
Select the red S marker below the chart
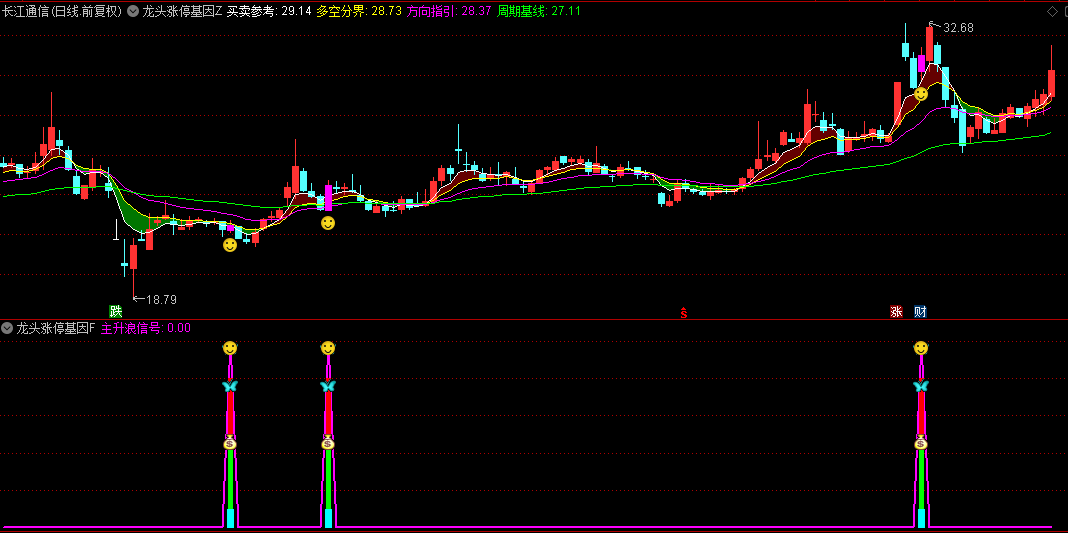(684, 313)
